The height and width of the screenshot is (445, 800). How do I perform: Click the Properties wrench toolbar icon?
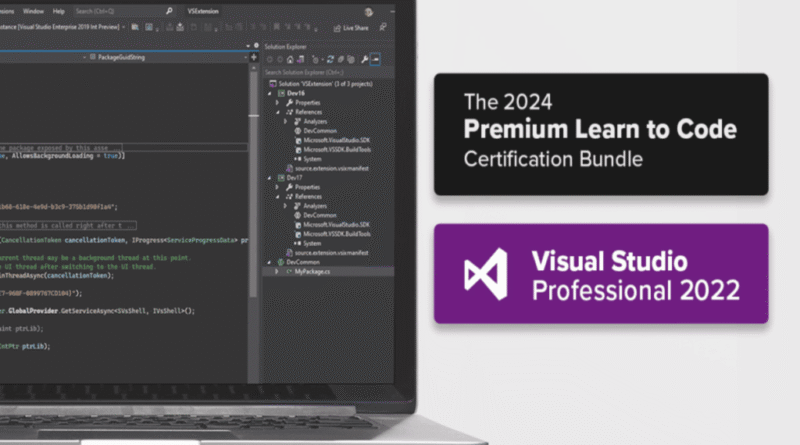pos(365,60)
